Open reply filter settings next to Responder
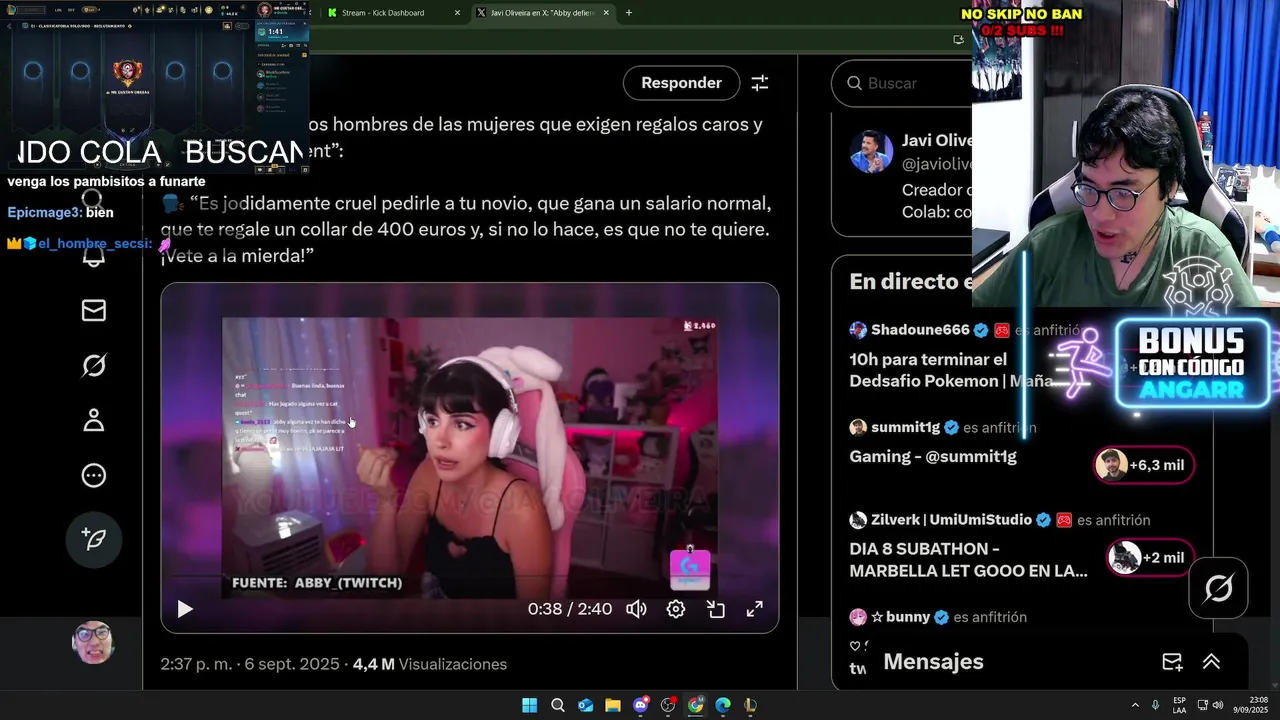The image size is (1280, 720). [760, 83]
